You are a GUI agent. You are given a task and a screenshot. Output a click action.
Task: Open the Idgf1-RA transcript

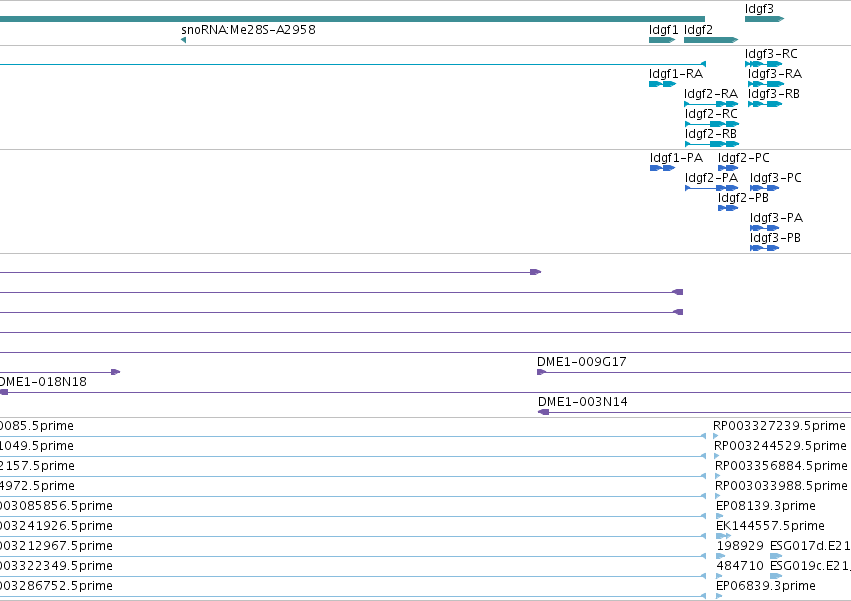point(662,84)
